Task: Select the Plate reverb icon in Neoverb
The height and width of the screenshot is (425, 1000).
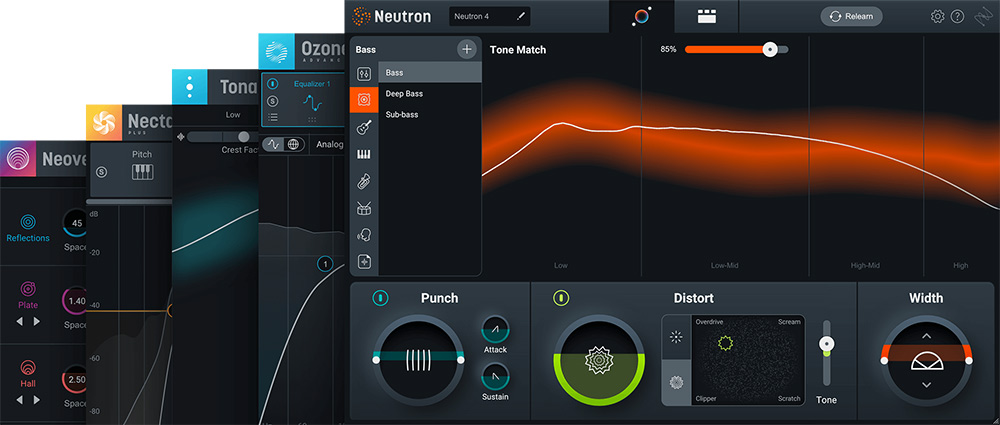Action: click(x=28, y=288)
